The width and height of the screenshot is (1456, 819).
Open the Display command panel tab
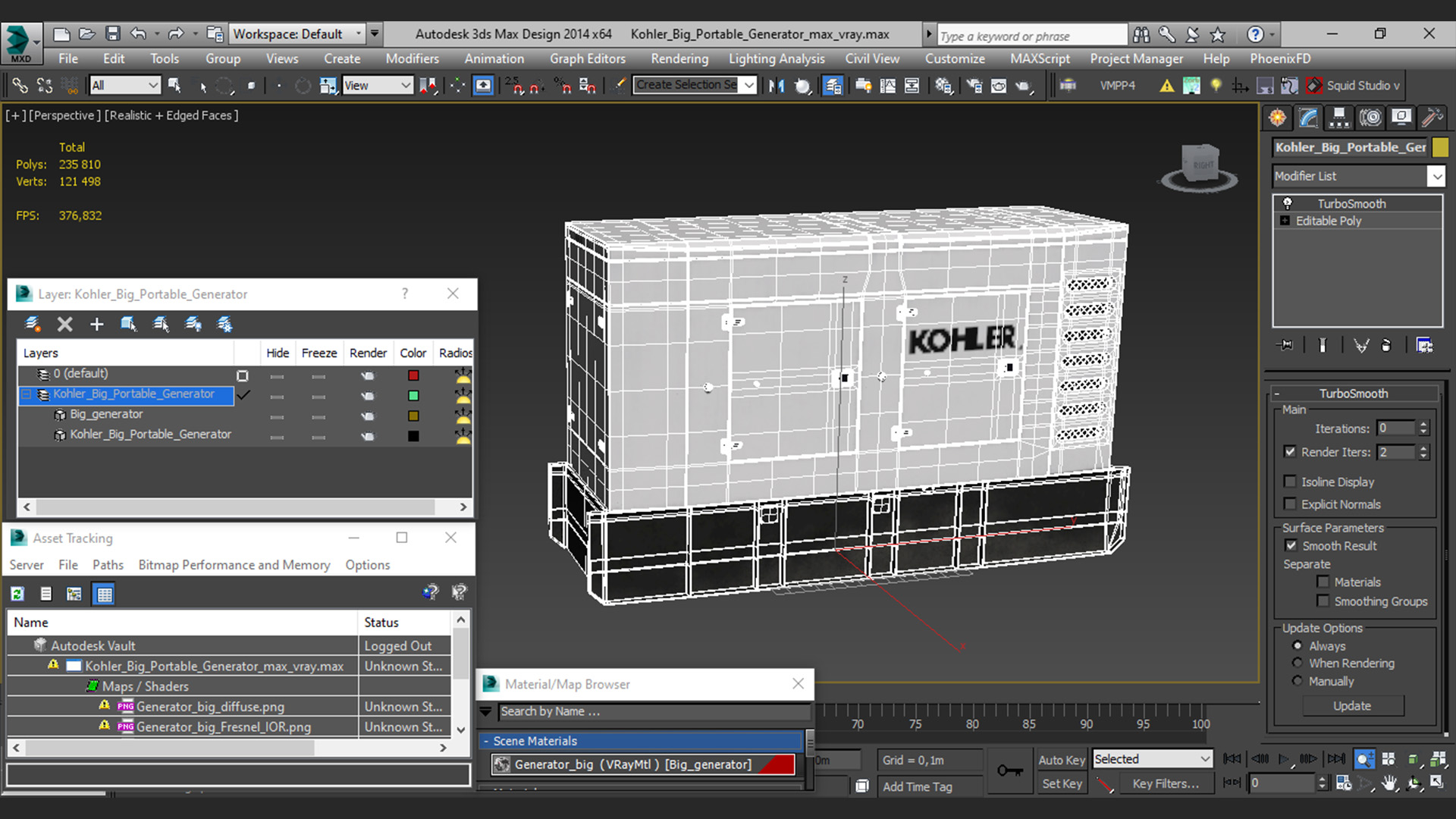(x=1401, y=118)
